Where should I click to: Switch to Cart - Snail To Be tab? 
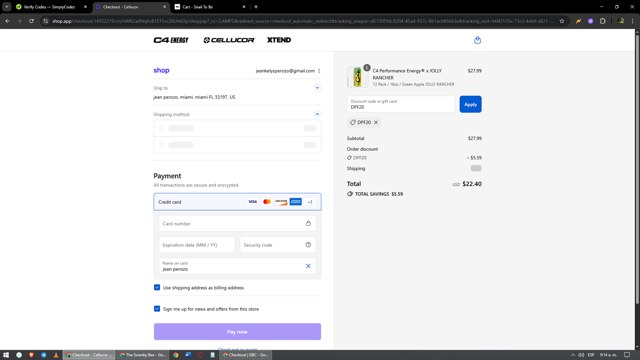pos(210,7)
